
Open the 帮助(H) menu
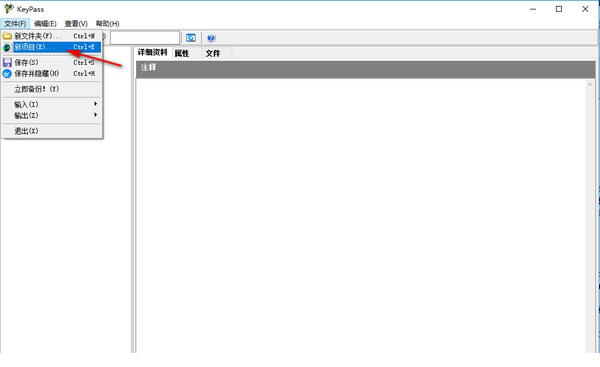tap(108, 24)
